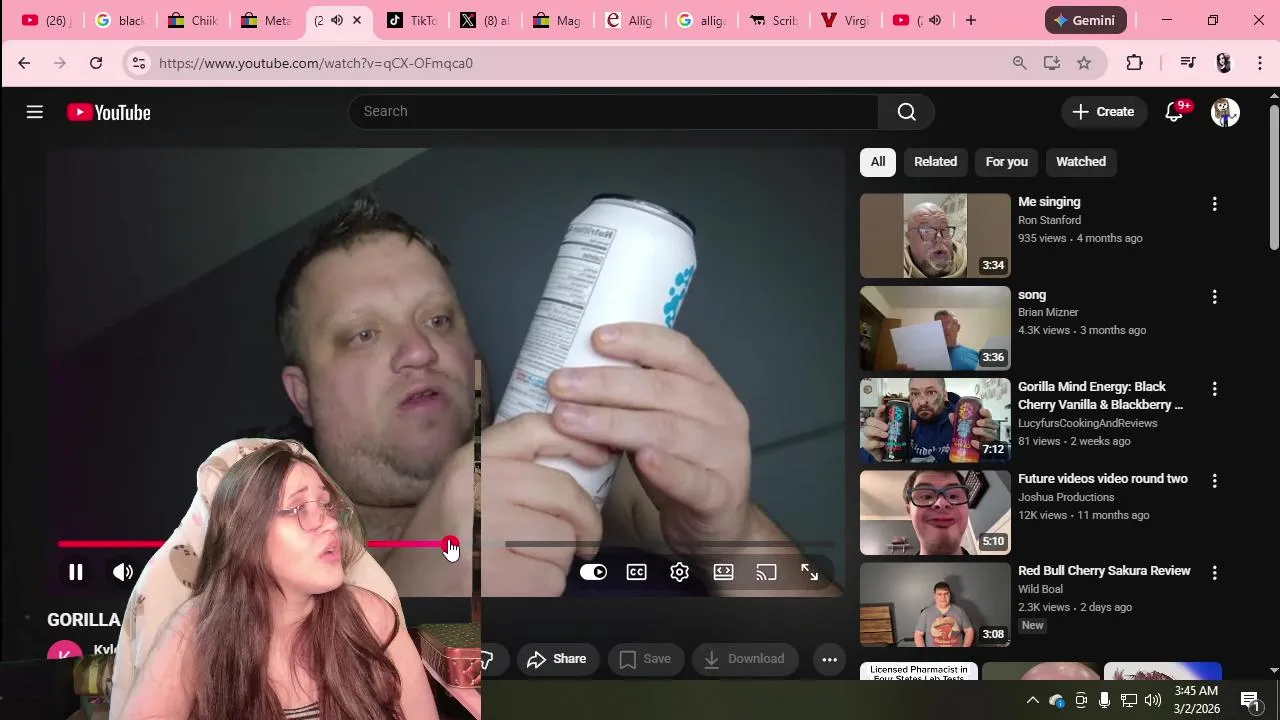1280x720 pixels.
Task: Reload the current page
Action: (x=96, y=63)
